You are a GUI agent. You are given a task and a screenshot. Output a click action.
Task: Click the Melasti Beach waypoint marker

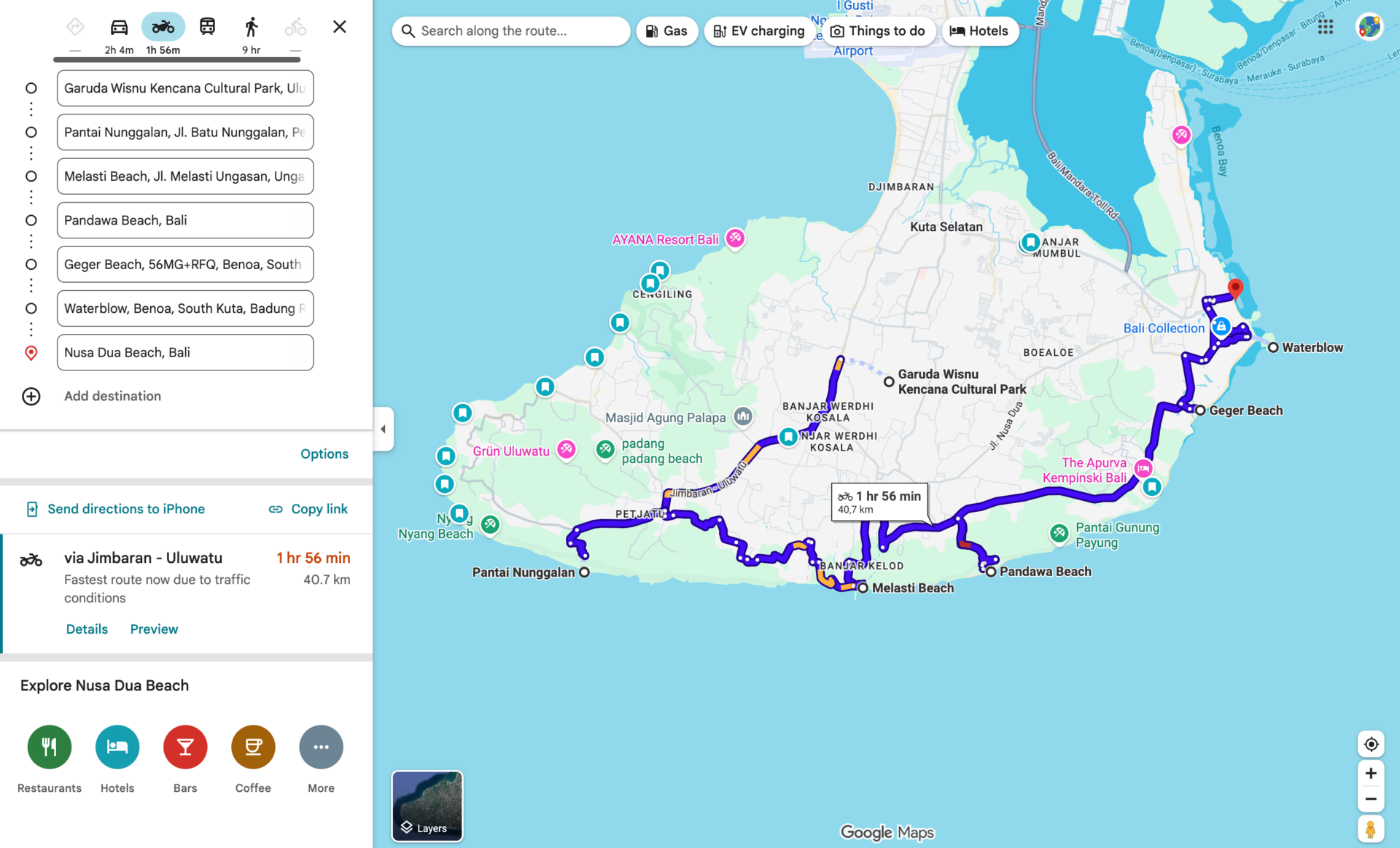(863, 588)
